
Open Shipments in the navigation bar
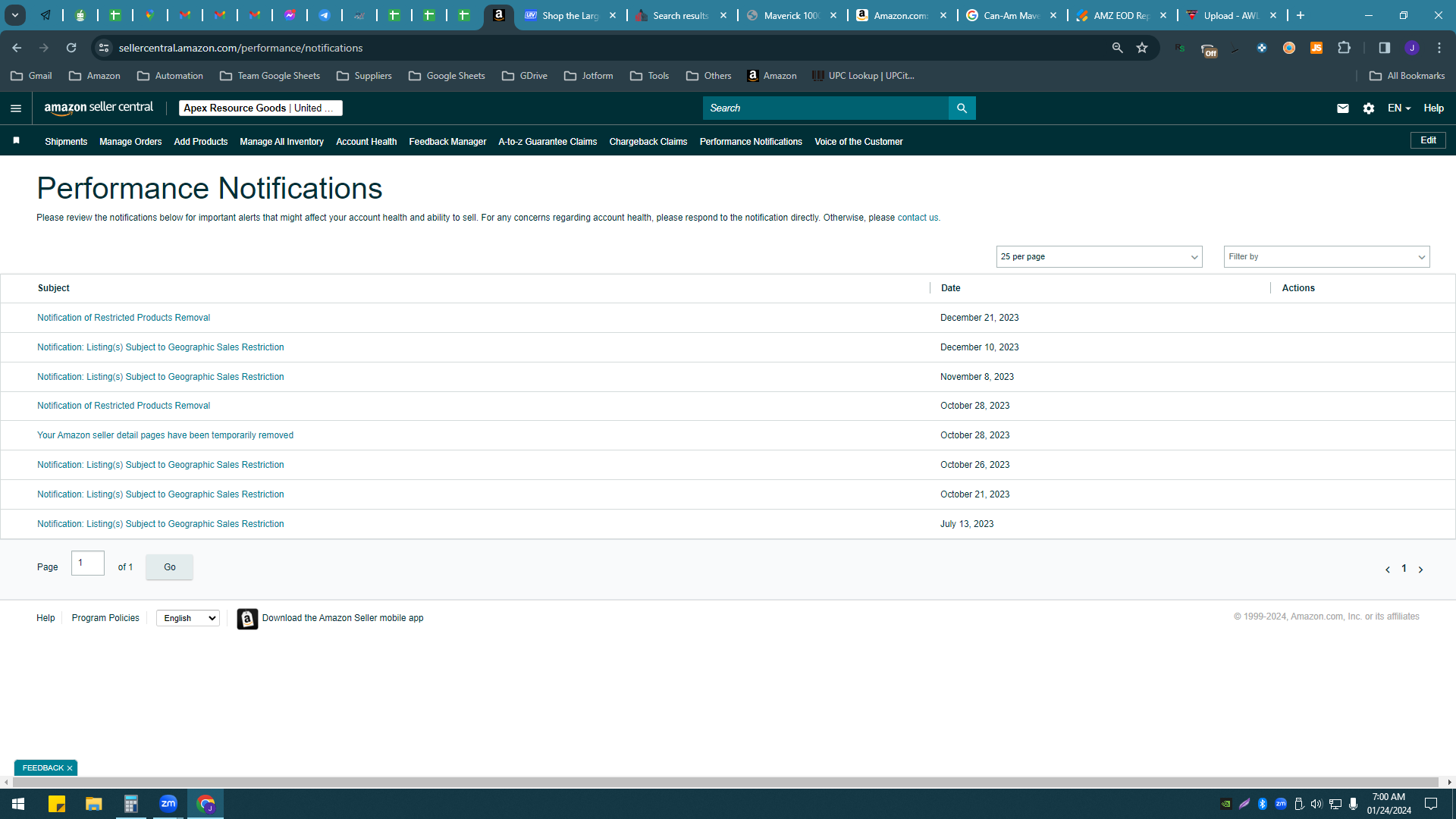[66, 142]
